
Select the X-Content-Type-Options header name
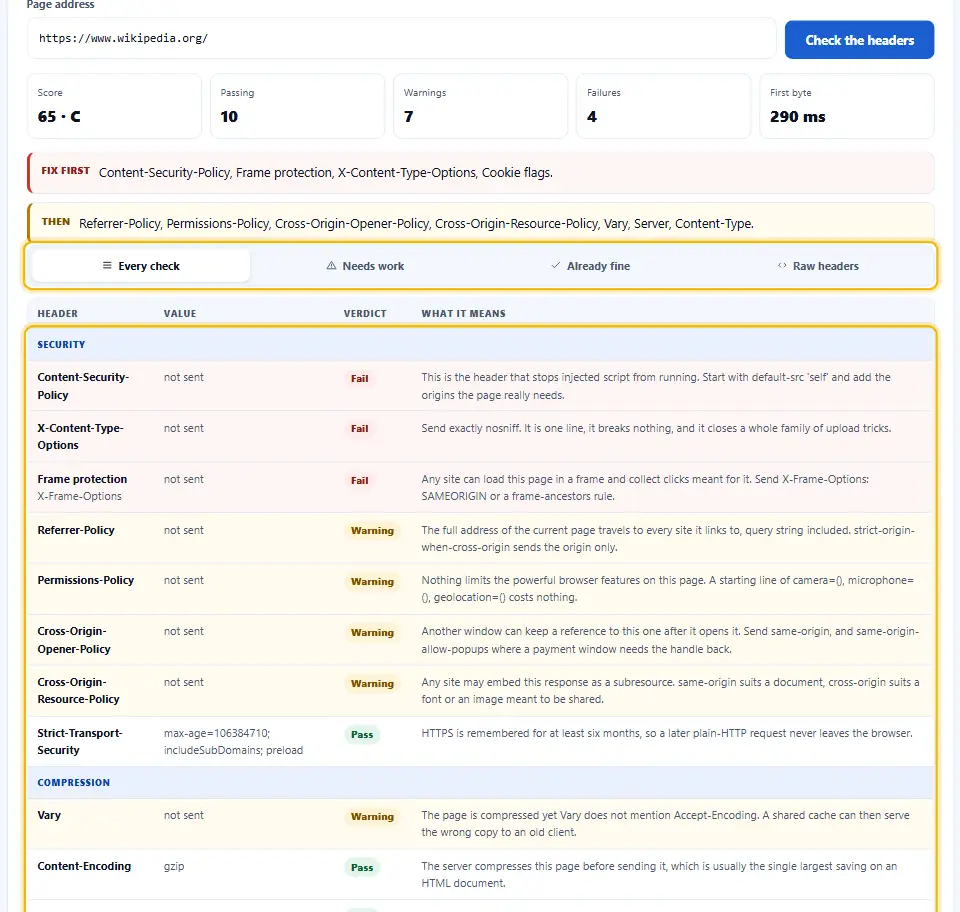click(x=80, y=436)
